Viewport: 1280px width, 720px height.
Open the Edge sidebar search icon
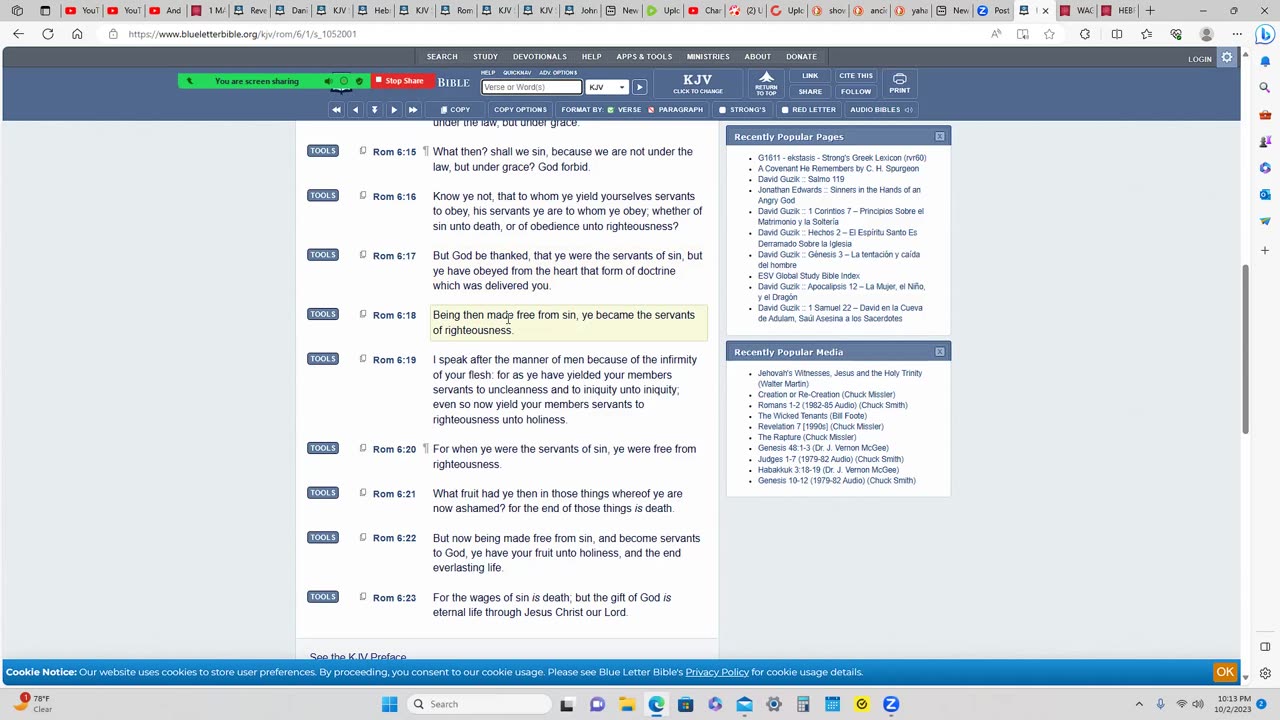coord(1265,88)
